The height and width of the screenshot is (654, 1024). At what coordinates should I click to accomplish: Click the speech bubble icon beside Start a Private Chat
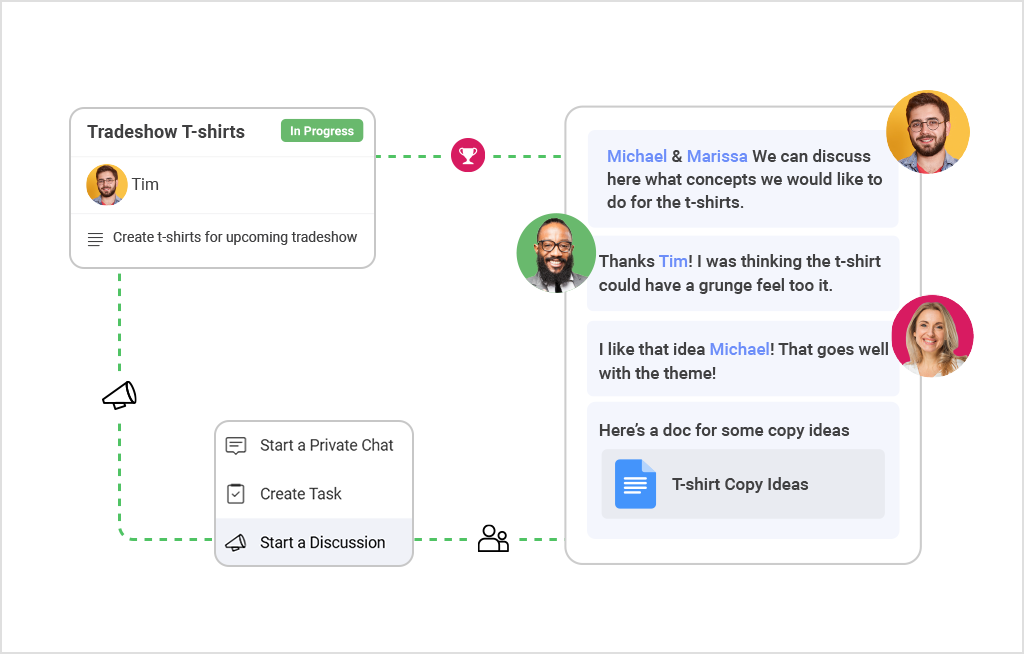click(237, 445)
